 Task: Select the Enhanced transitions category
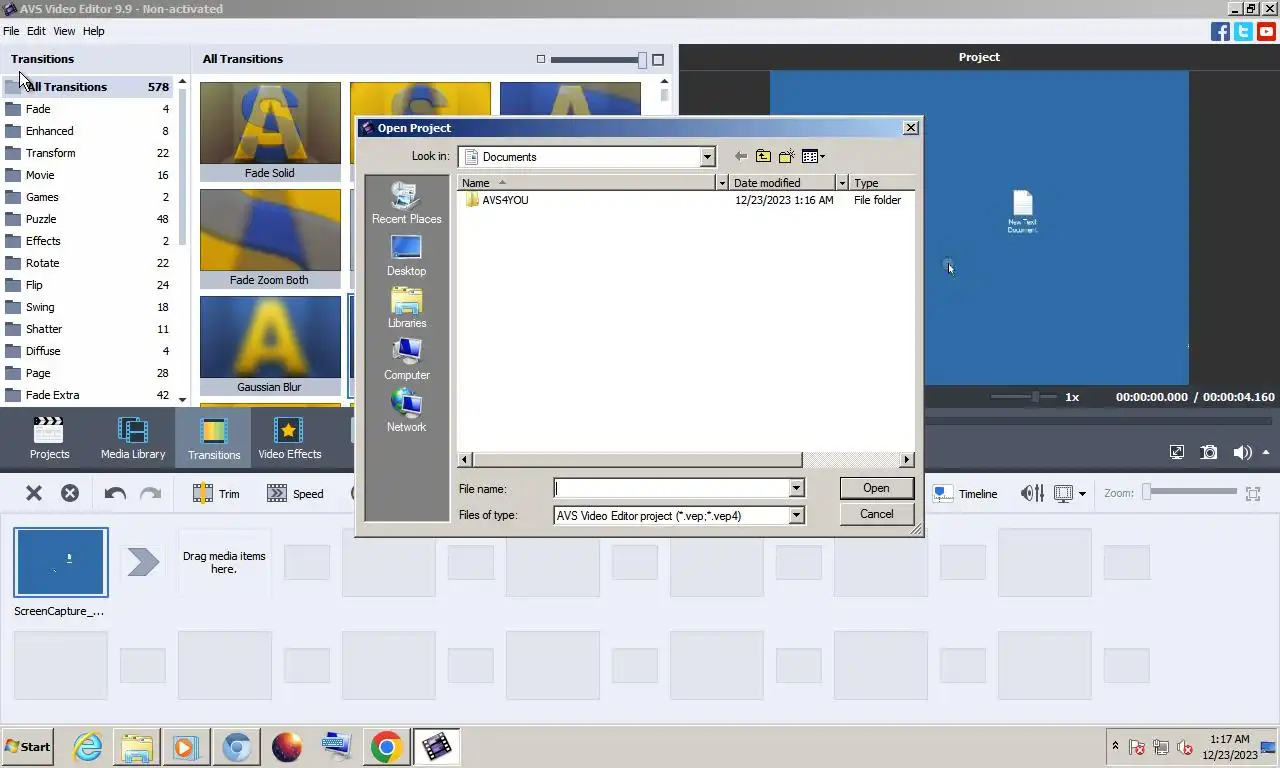pyautogui.click(x=88, y=131)
